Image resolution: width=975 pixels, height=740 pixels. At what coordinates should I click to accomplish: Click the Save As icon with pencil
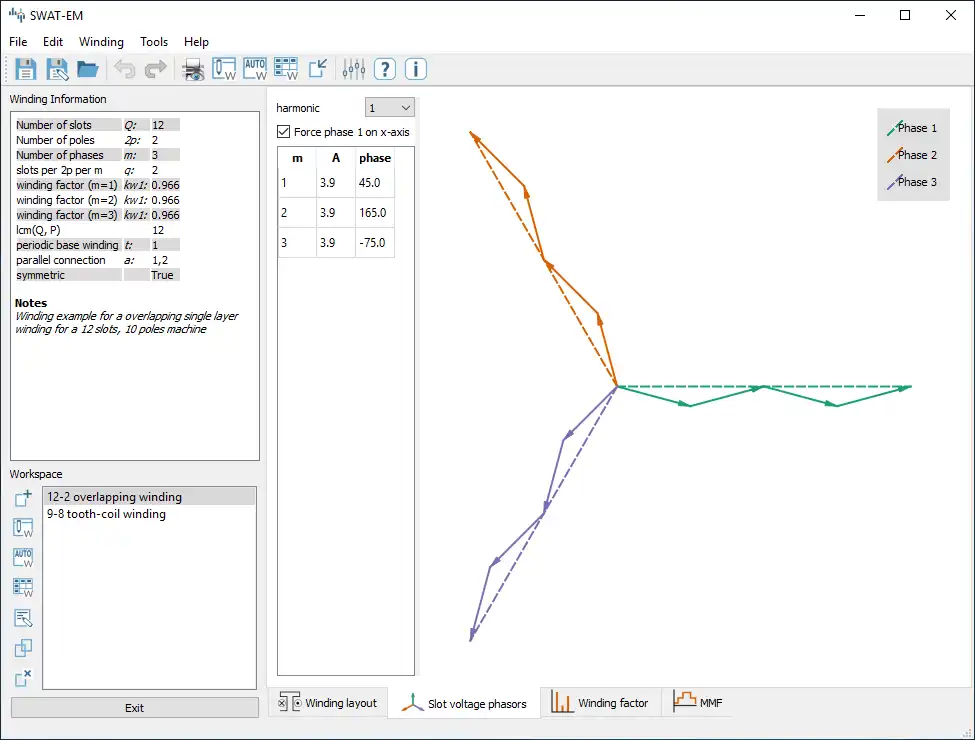point(57,69)
